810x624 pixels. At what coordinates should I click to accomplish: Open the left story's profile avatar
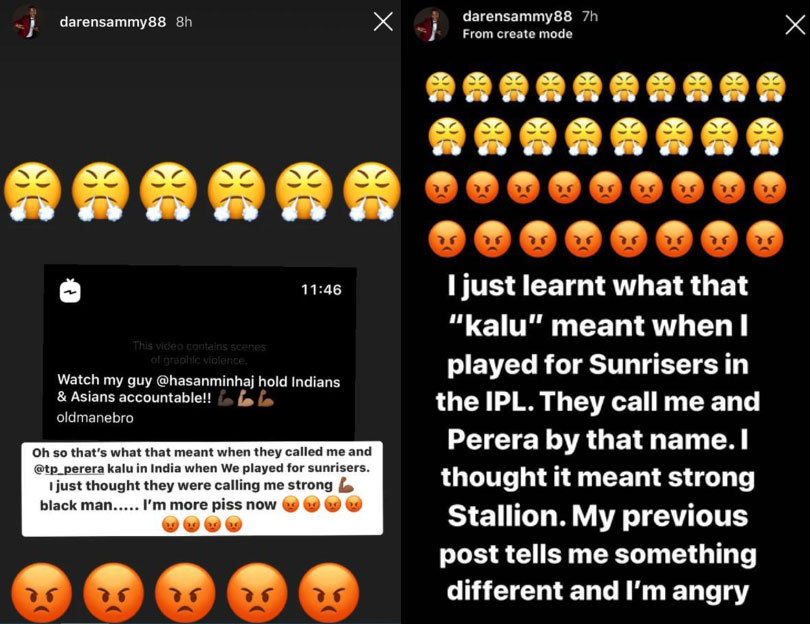click(28, 24)
